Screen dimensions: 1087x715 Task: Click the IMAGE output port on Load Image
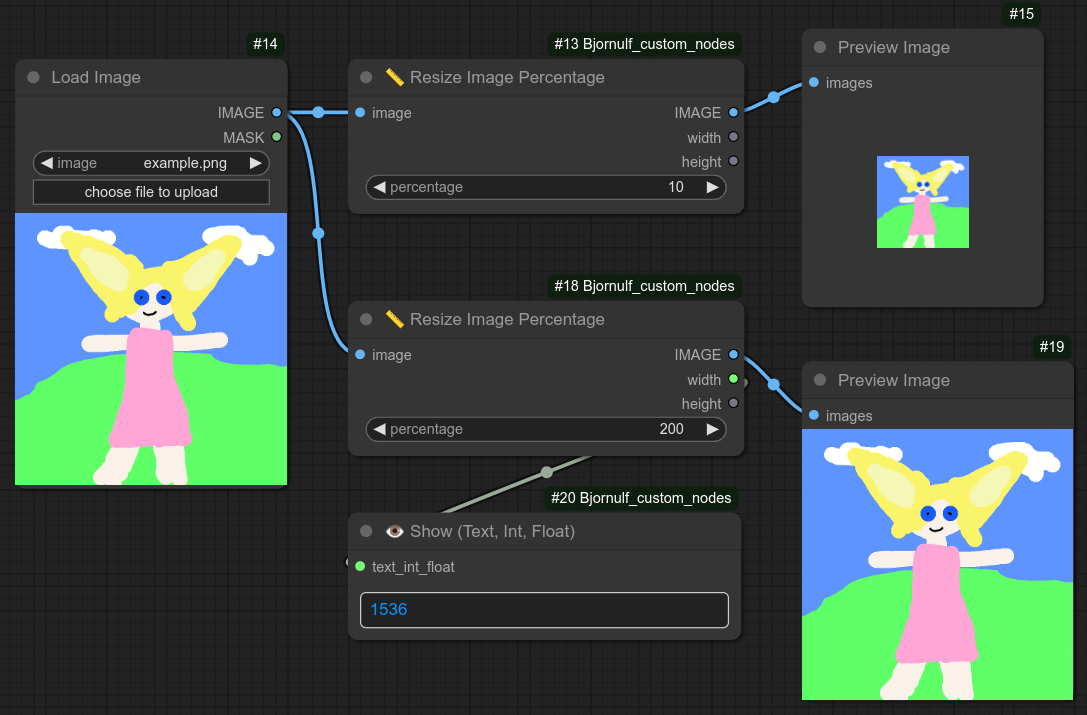click(276, 113)
